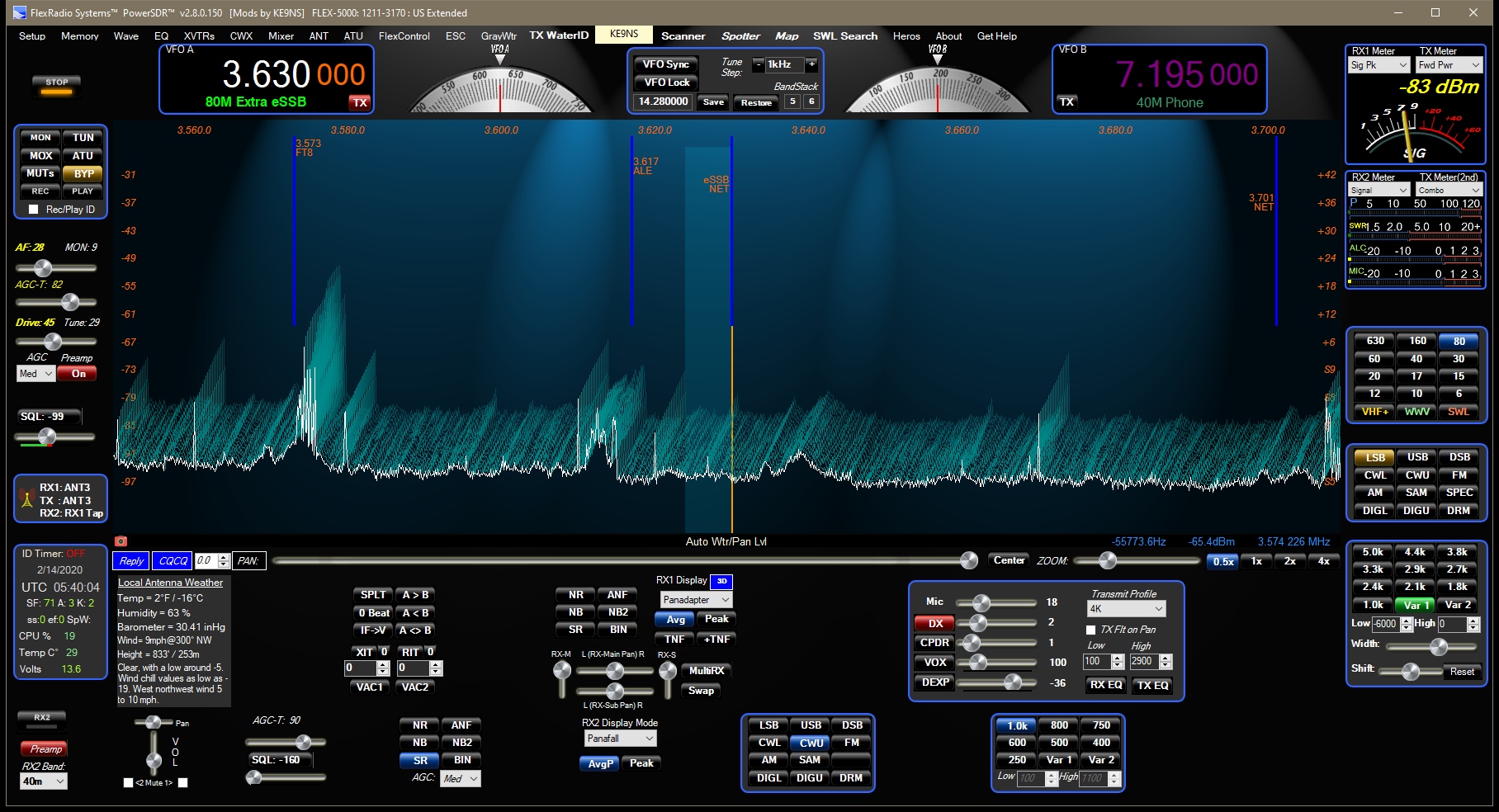Open the RX1 Display Panadapter dropdown
Screen dimensions: 1499x812
(696, 600)
